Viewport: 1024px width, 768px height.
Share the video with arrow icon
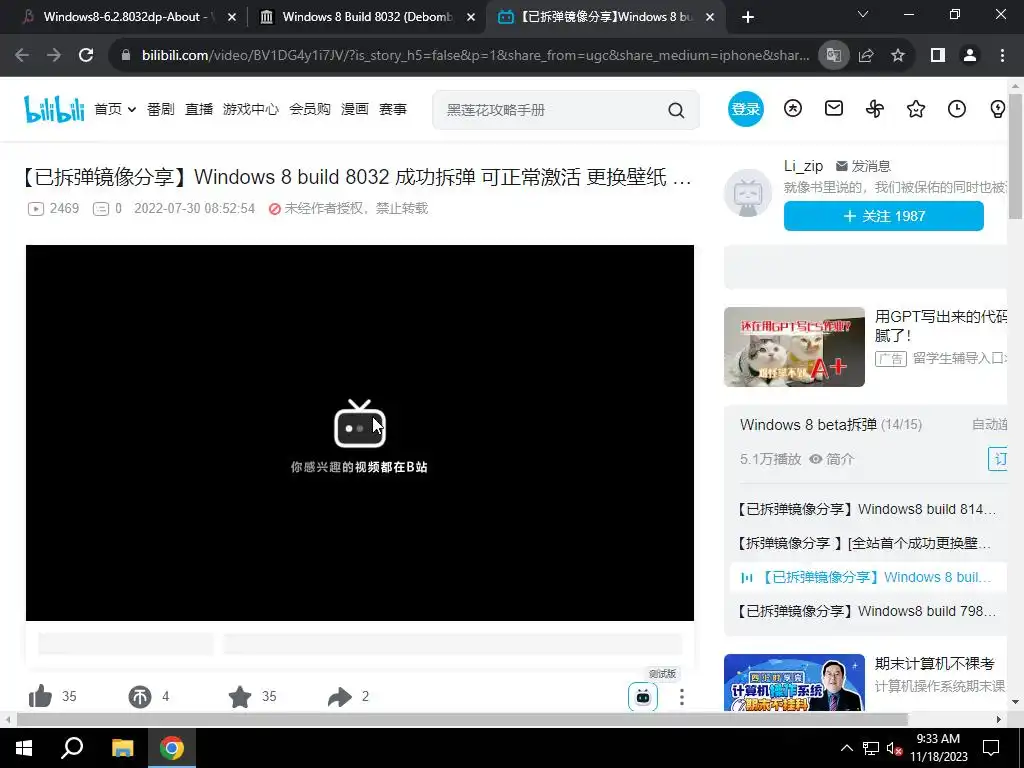[340, 697]
